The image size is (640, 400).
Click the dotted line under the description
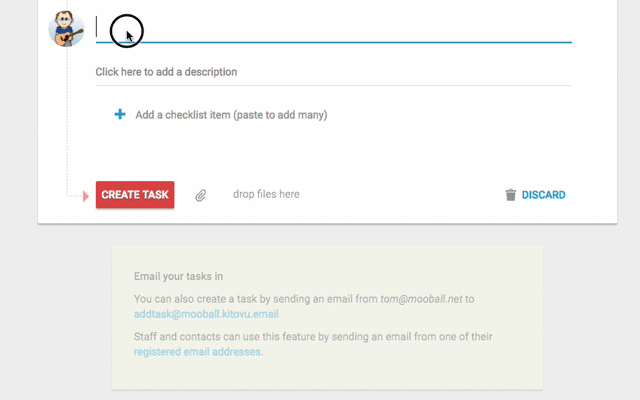pyautogui.click(x=333, y=86)
